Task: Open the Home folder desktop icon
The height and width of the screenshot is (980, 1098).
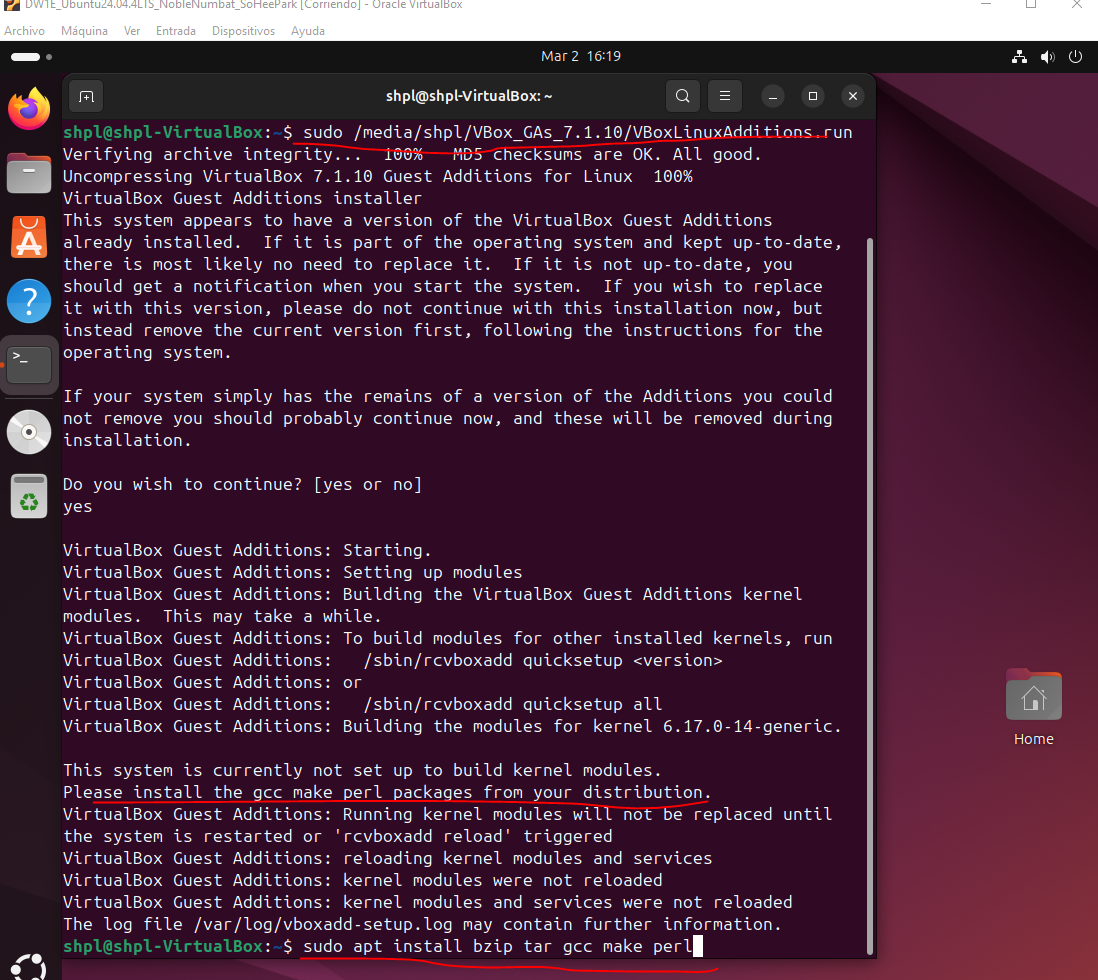Action: [1034, 708]
